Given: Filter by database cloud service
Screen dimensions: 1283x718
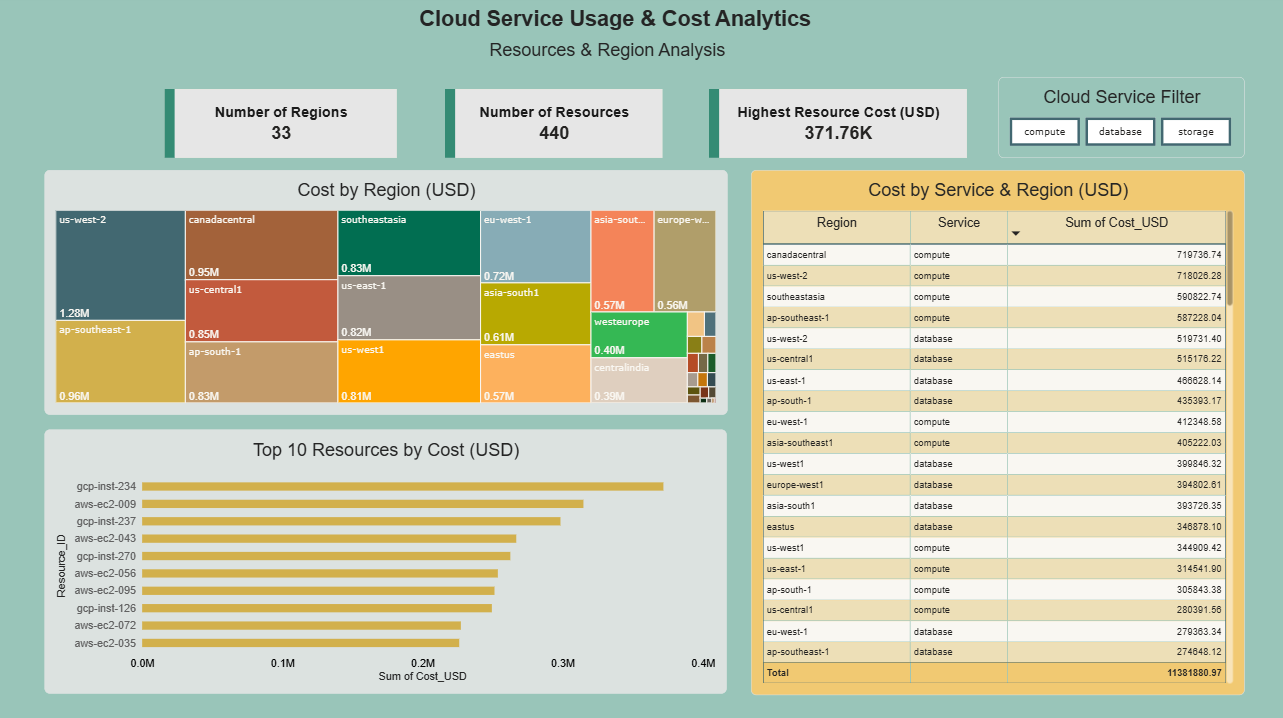Looking at the screenshot, I should click(1120, 132).
